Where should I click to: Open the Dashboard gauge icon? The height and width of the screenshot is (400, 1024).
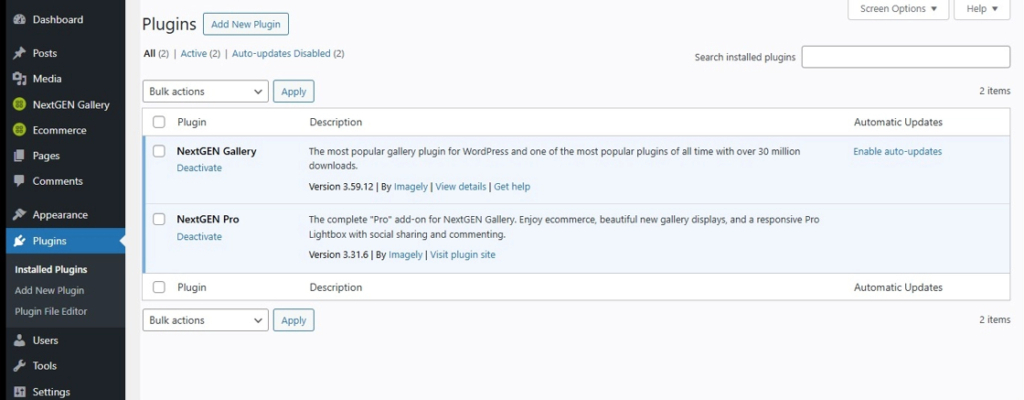pos(20,20)
